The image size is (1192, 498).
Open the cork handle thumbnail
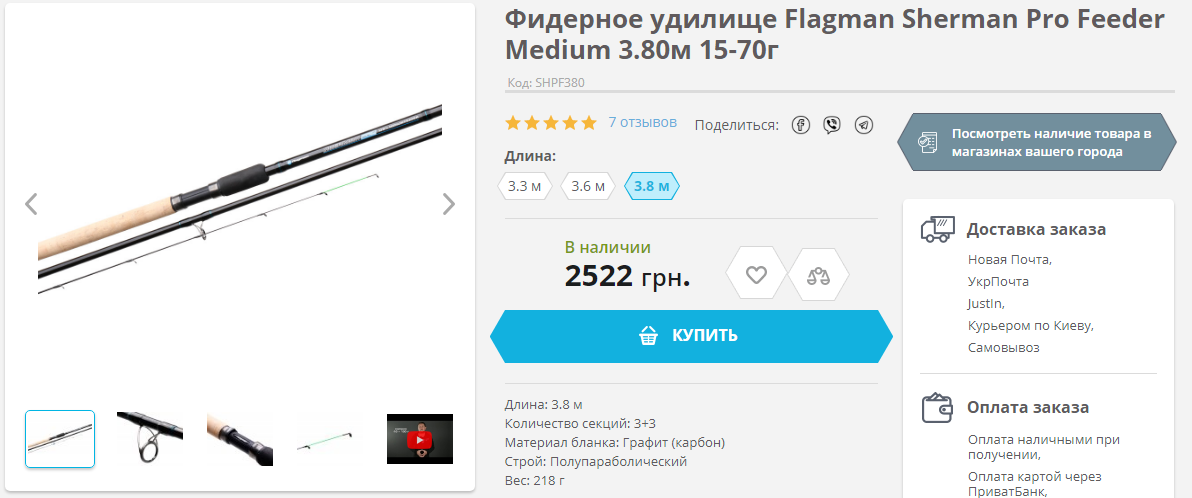coord(239,439)
